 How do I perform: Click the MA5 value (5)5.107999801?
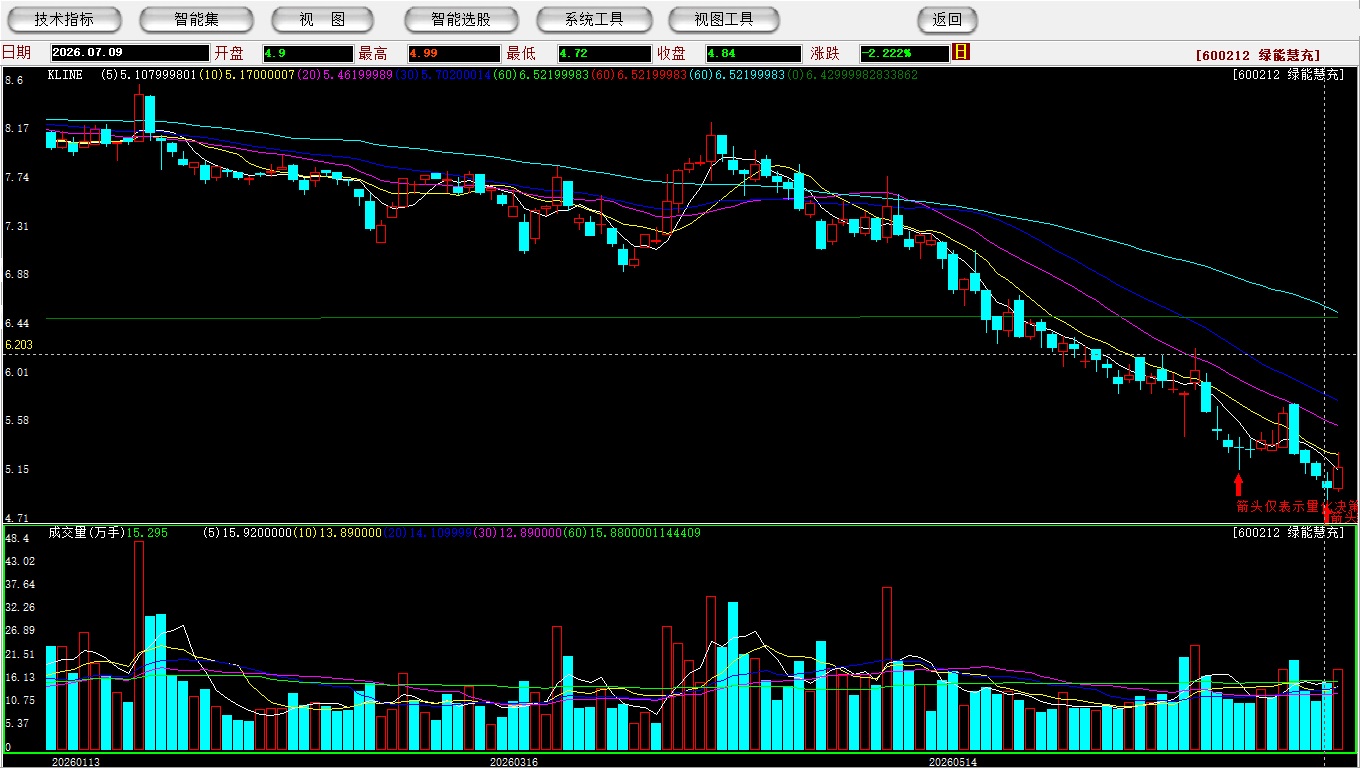pyautogui.click(x=149, y=75)
